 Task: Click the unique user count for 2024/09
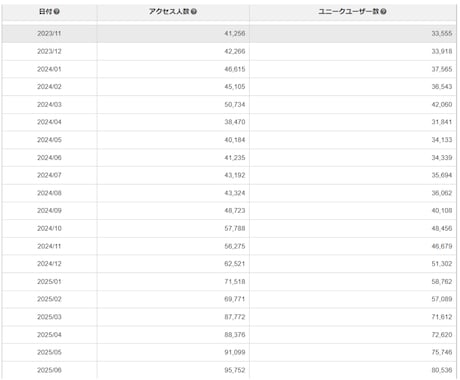coord(442,211)
